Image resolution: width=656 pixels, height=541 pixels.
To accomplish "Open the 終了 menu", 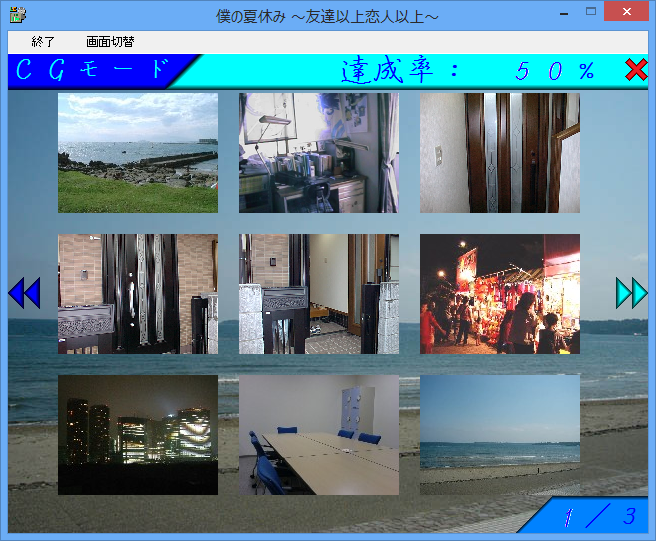I will (43, 42).
